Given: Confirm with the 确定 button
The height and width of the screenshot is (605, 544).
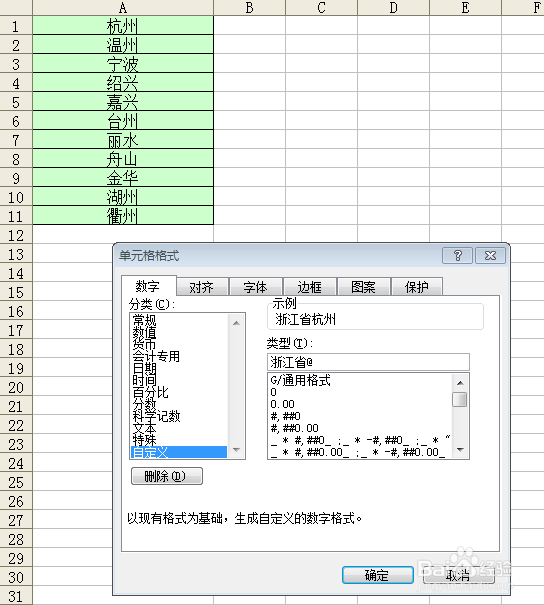Looking at the screenshot, I should [377, 575].
